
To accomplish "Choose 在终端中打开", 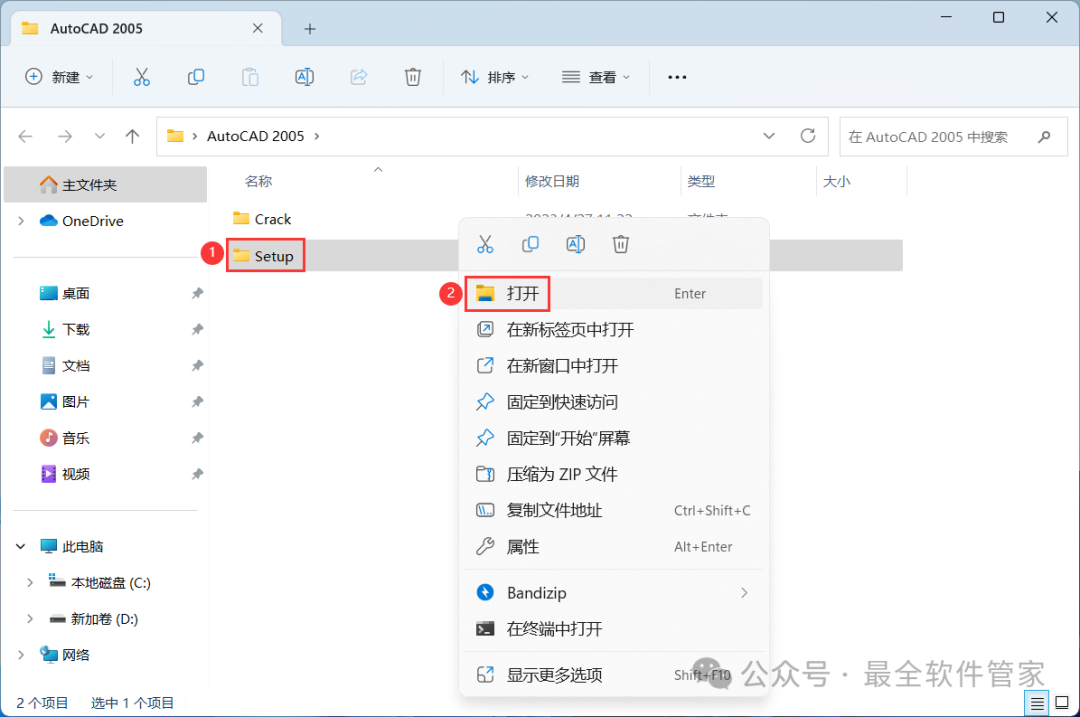I will click(x=614, y=629).
